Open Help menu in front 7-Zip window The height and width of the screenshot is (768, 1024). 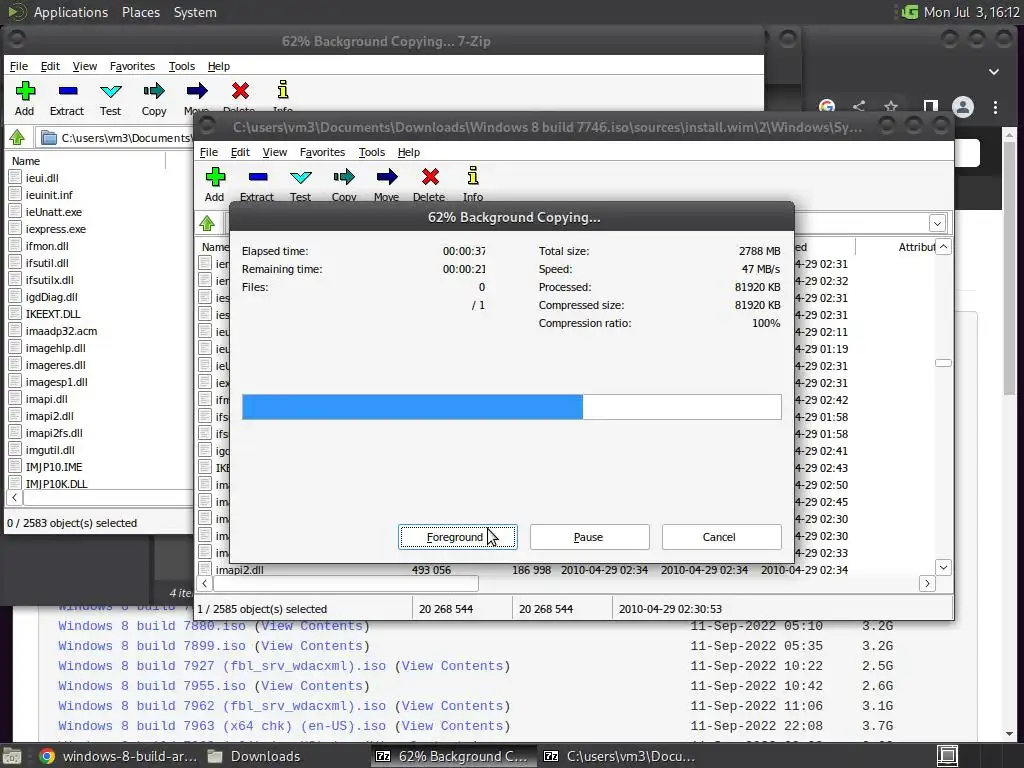(409, 152)
